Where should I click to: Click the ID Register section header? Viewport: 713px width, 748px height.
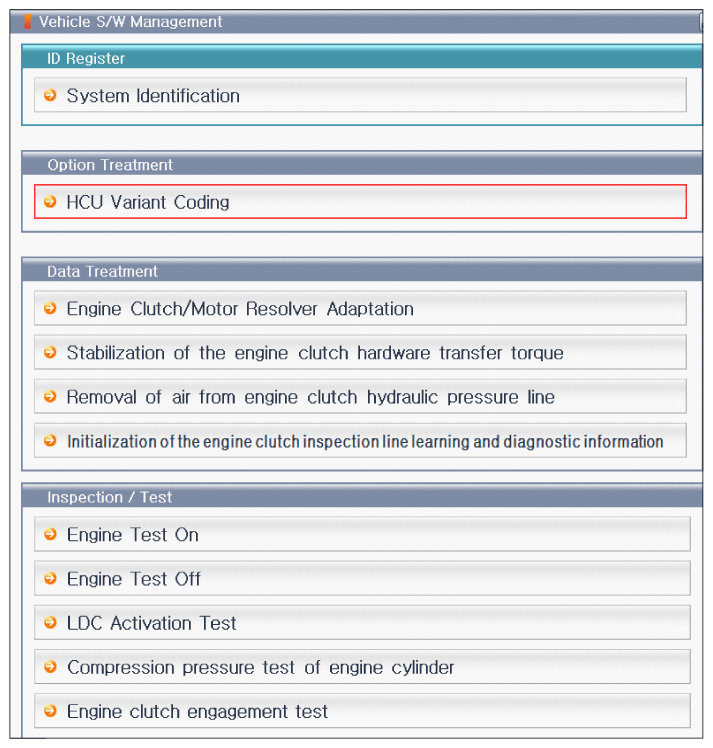coord(362,58)
